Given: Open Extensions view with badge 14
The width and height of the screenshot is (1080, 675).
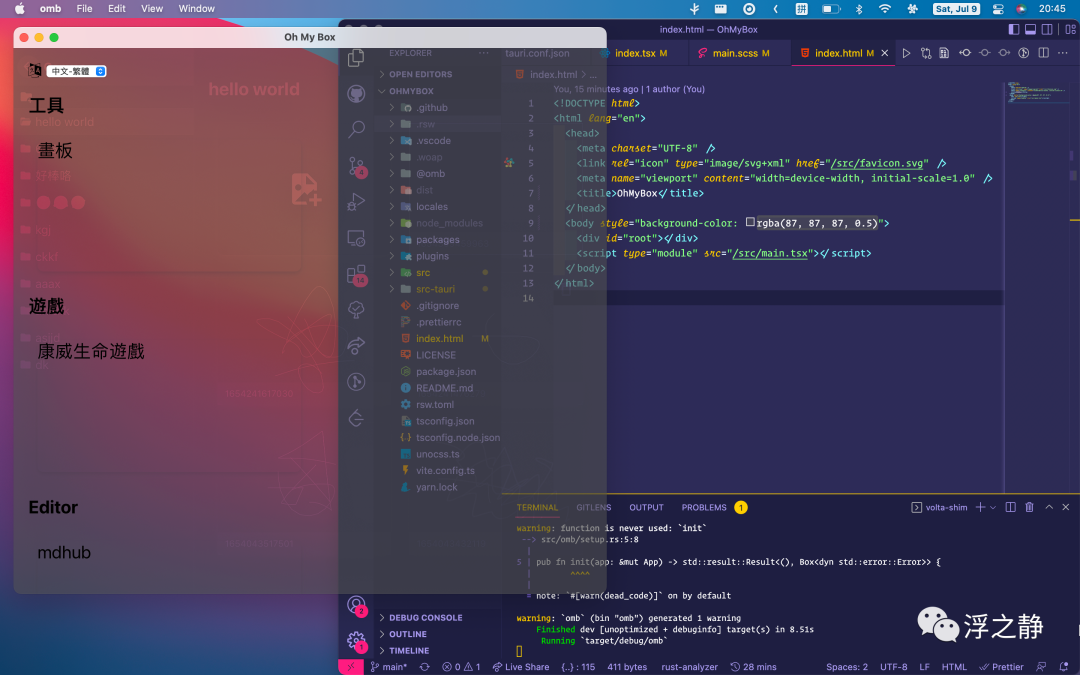Looking at the screenshot, I should (356, 275).
